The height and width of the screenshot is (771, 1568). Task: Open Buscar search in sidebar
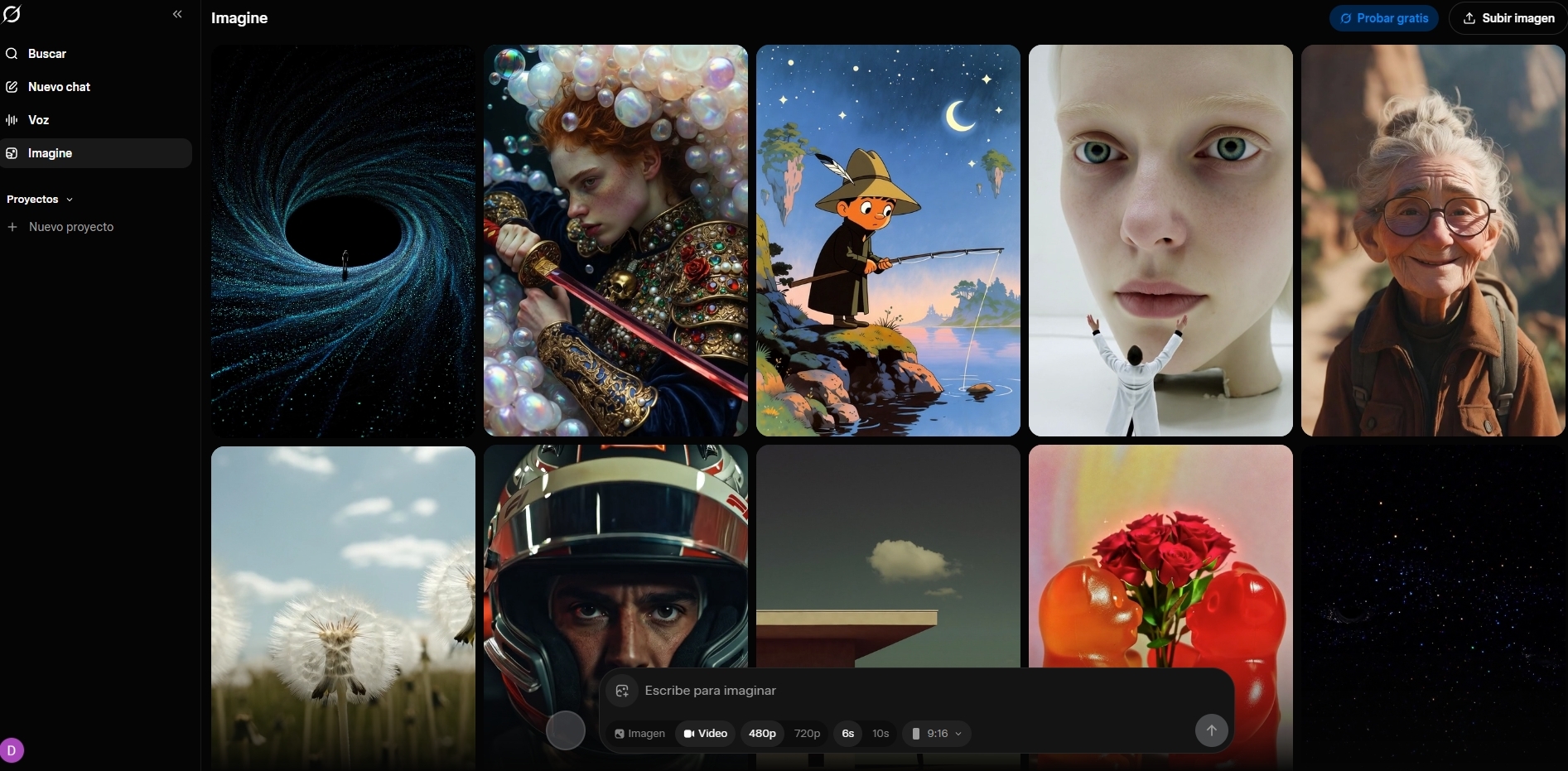(47, 54)
